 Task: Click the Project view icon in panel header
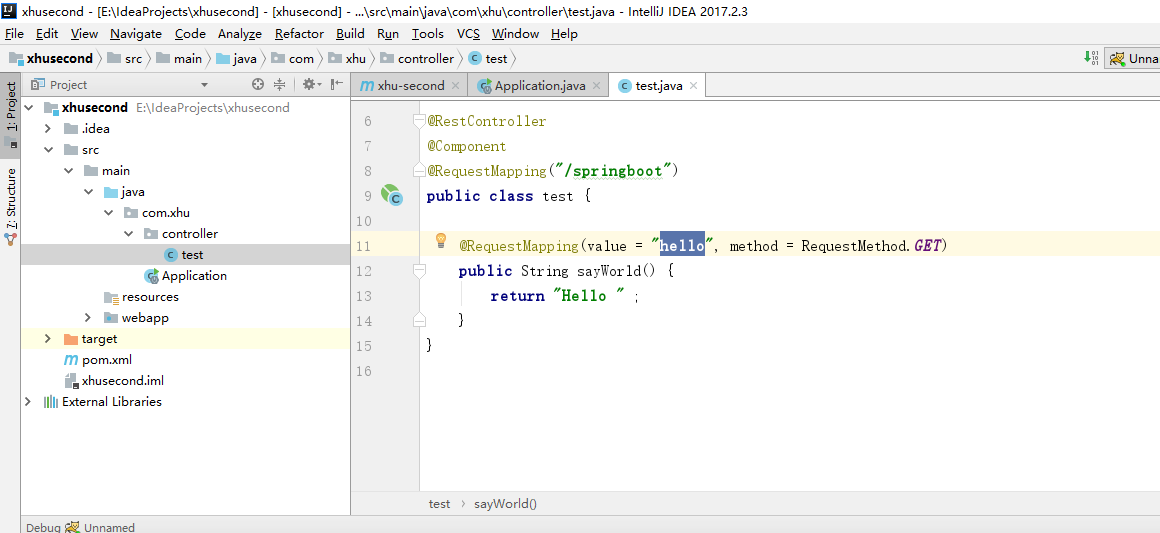38,84
